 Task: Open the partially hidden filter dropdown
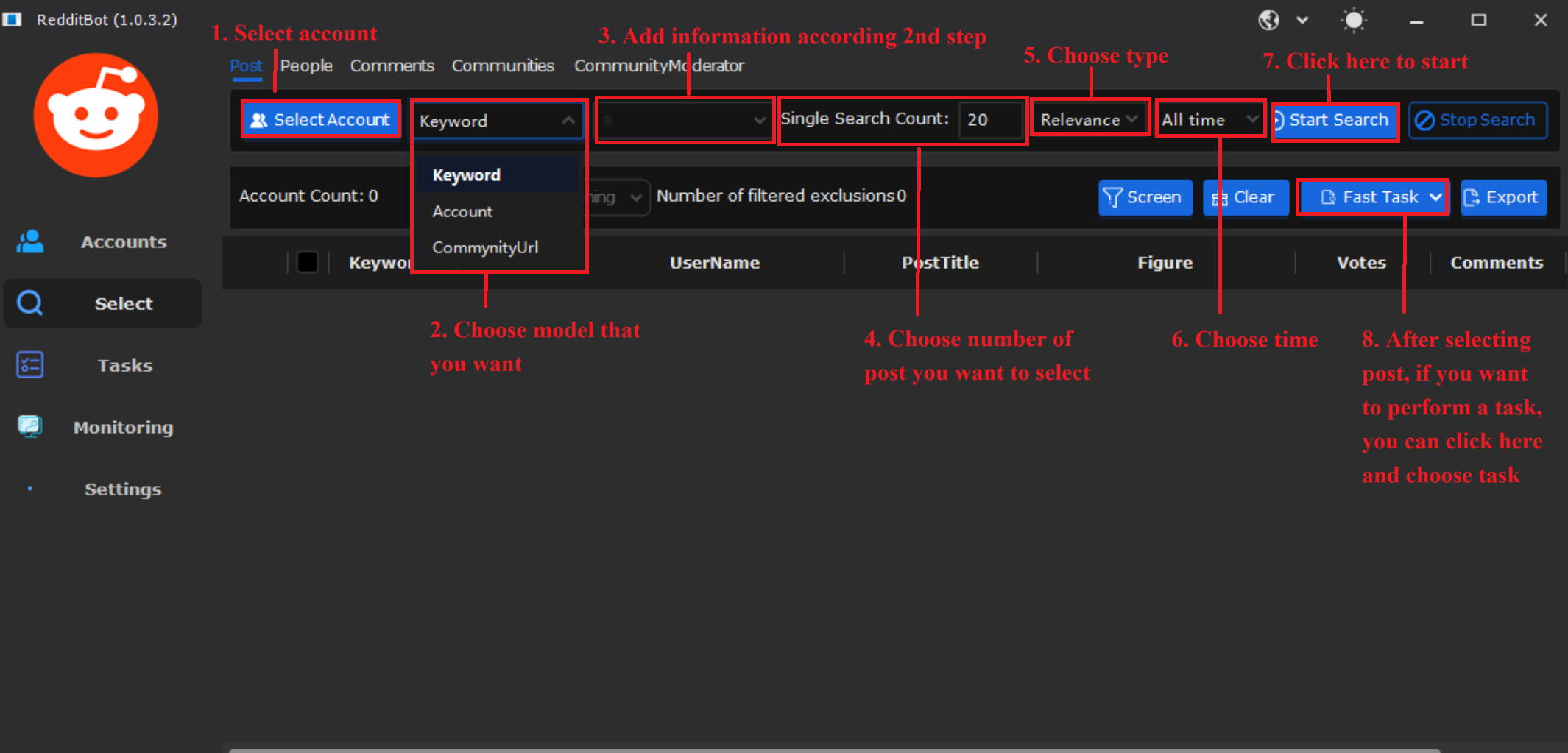(618, 197)
